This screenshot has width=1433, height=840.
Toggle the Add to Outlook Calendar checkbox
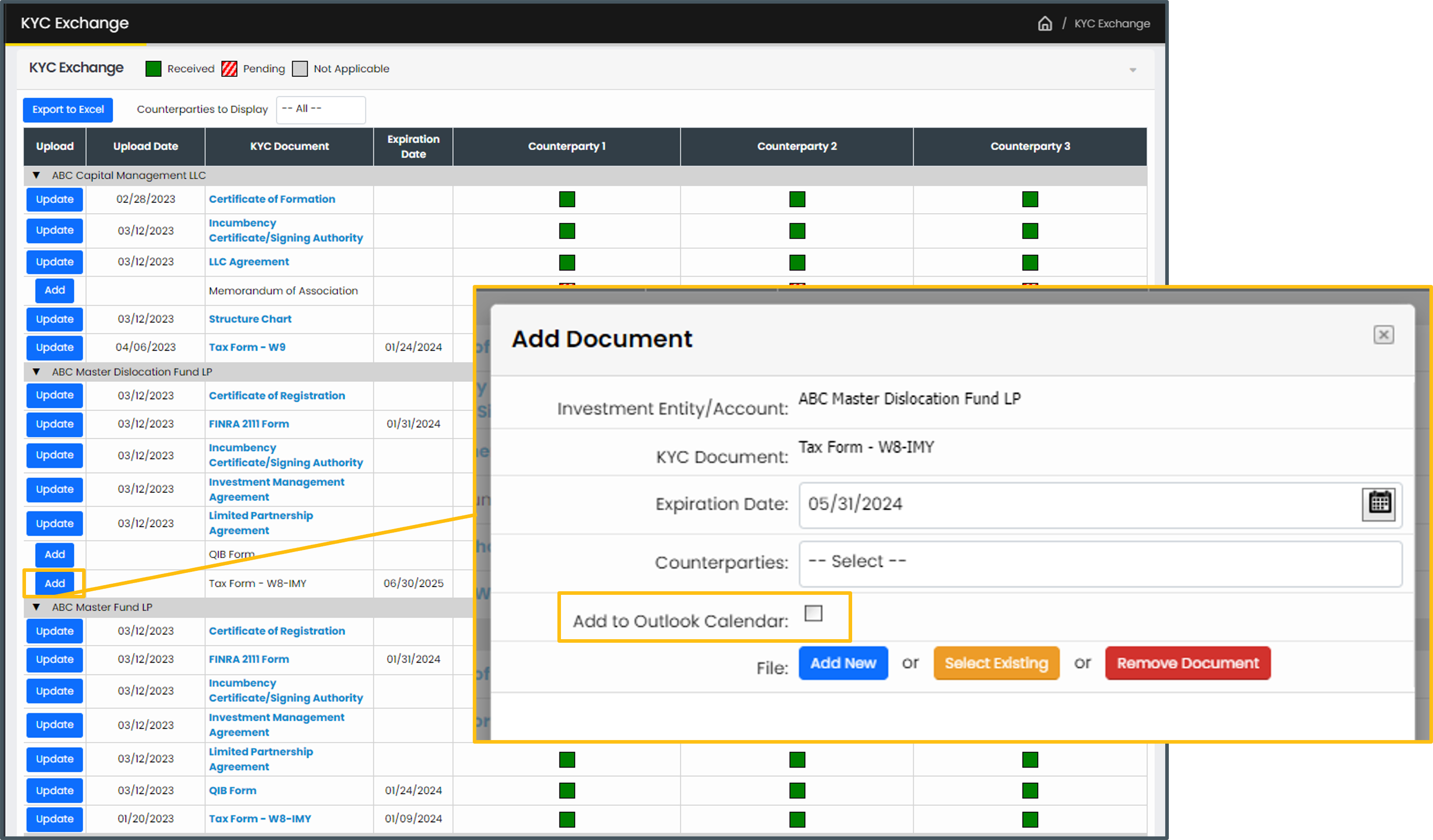tap(813, 614)
